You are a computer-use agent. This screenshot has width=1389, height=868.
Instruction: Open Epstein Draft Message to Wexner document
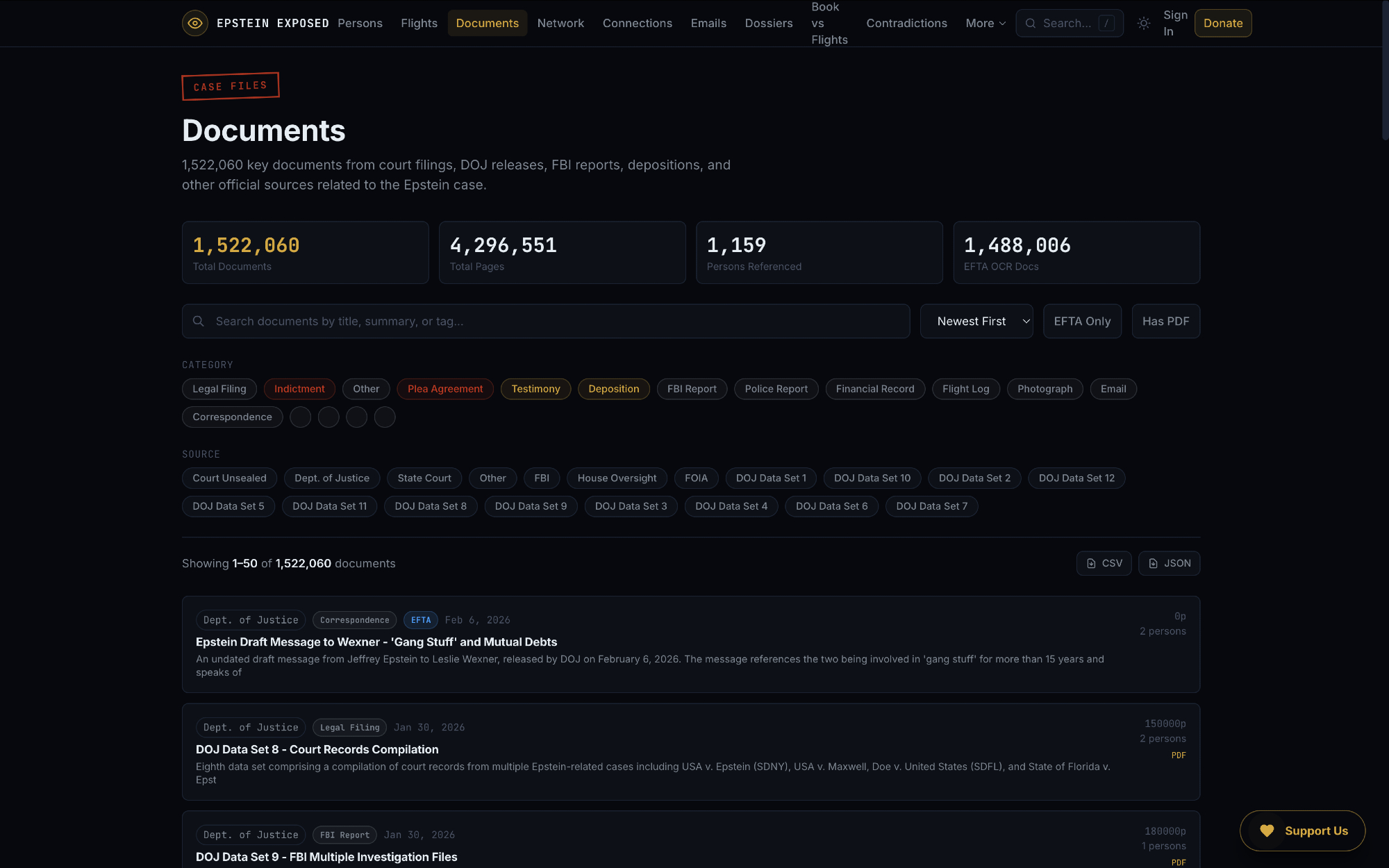coord(376,642)
